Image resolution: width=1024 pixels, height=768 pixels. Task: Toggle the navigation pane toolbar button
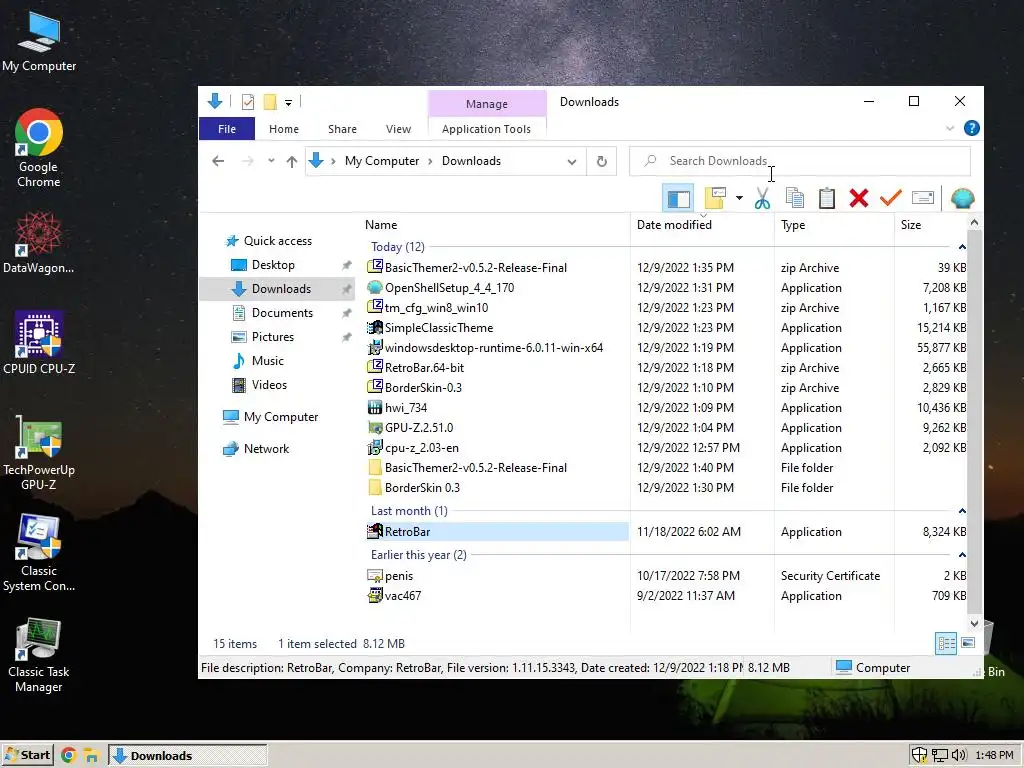pyautogui.click(x=678, y=198)
